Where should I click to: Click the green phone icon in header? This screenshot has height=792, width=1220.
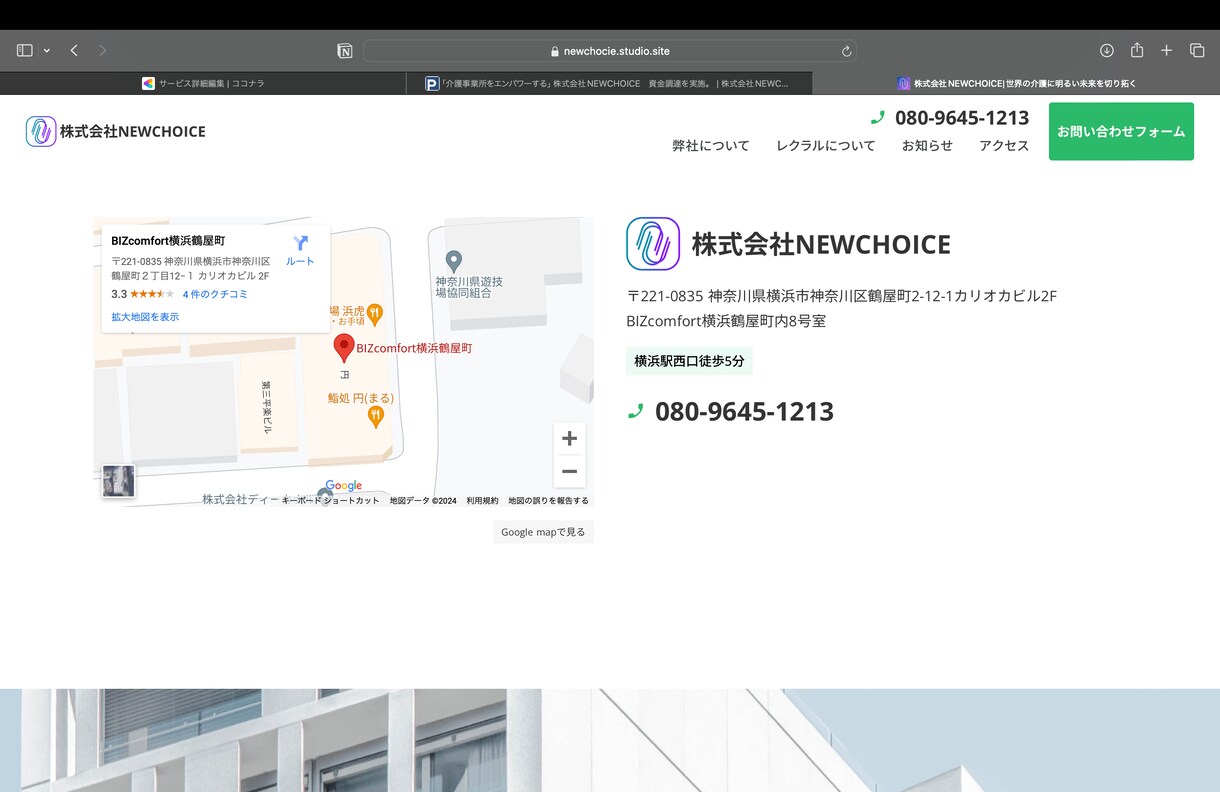(x=878, y=118)
